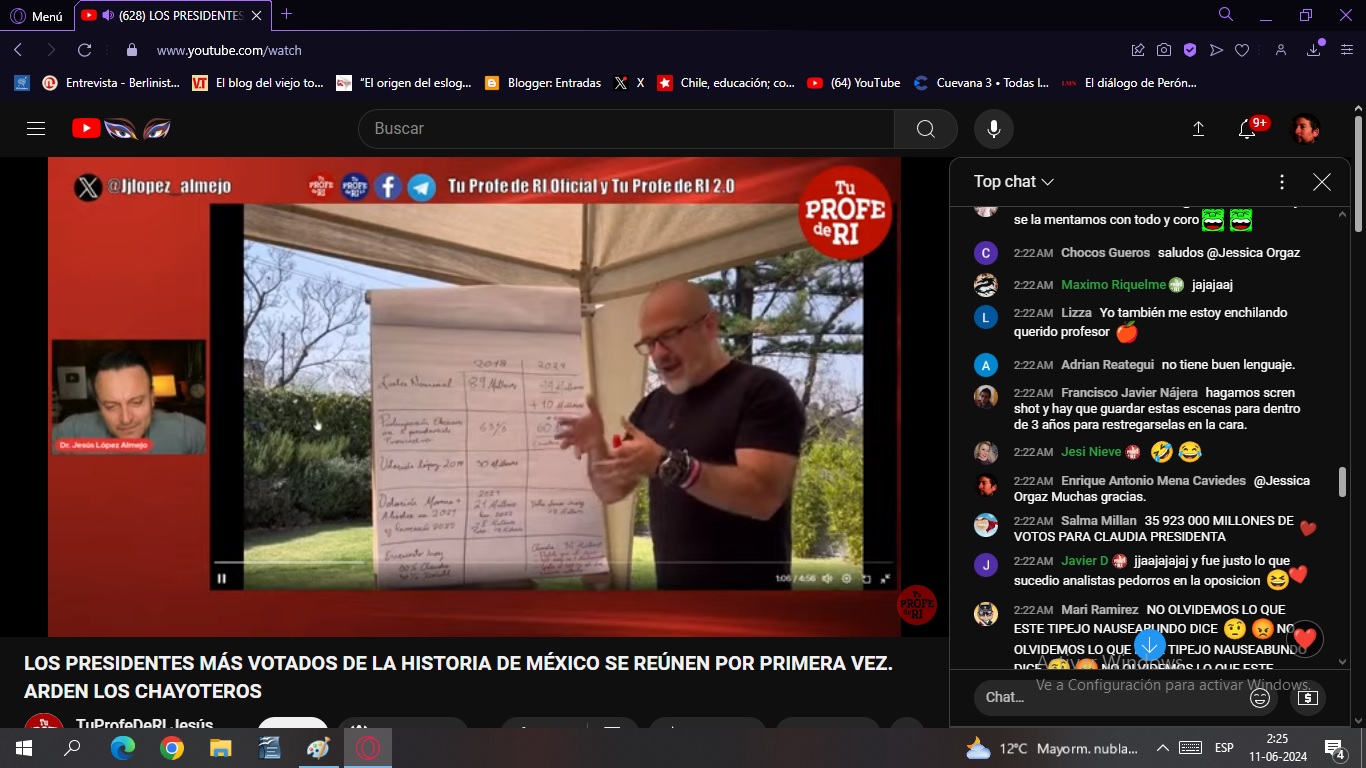Send a heart reaction in chat
Viewport: 1366px width, 768px height.
point(1305,638)
